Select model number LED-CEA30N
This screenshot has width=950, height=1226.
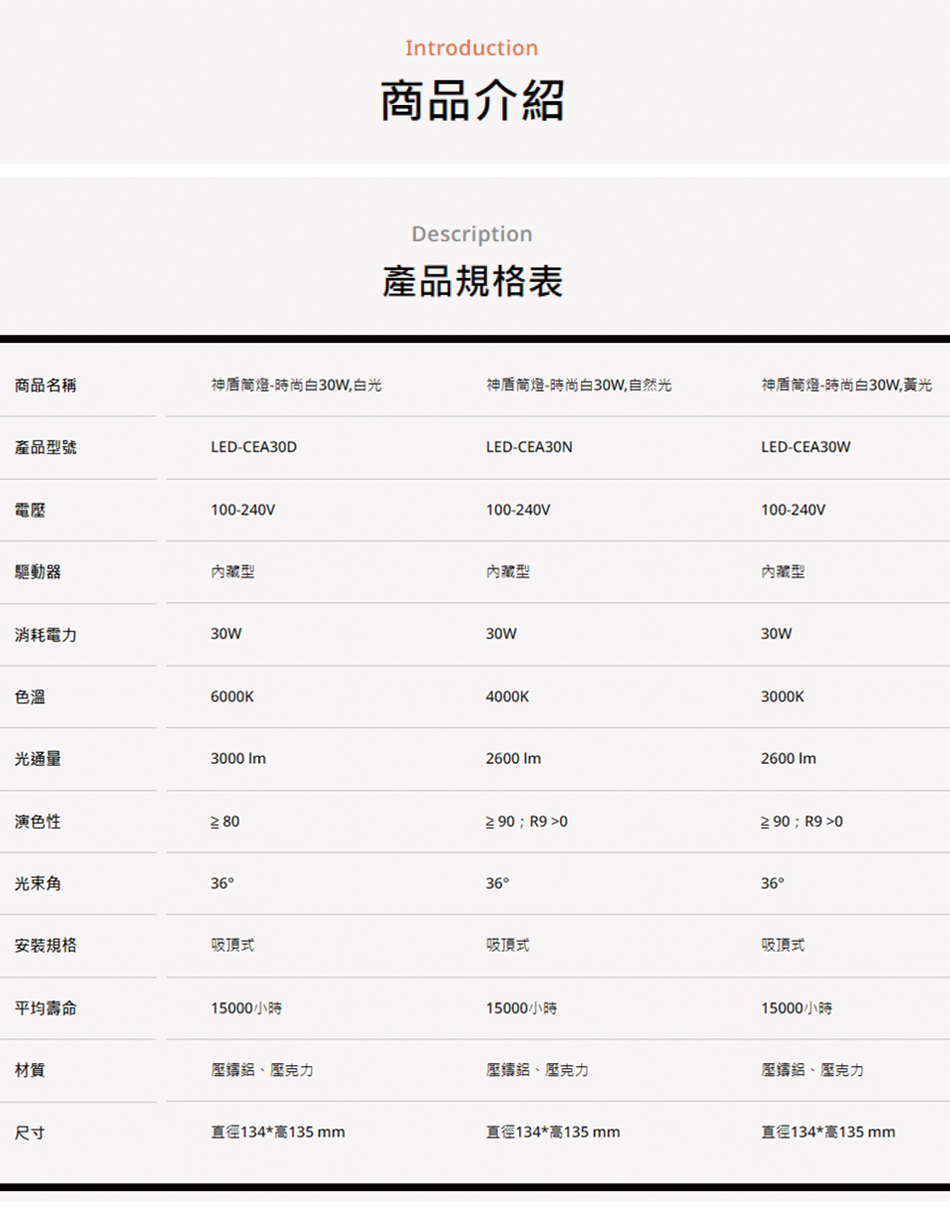[529, 447]
